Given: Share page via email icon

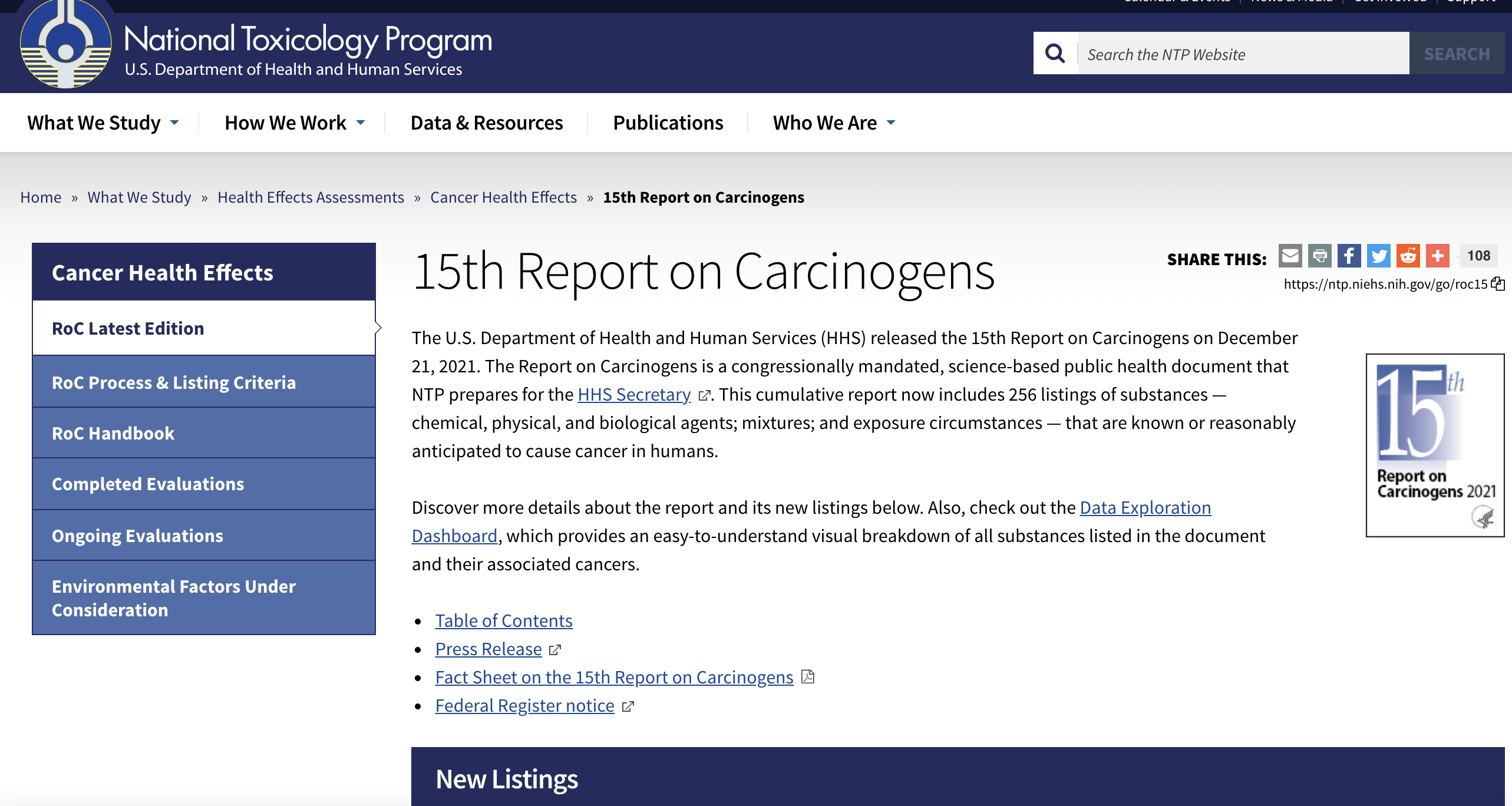Looking at the screenshot, I should [x=1290, y=256].
